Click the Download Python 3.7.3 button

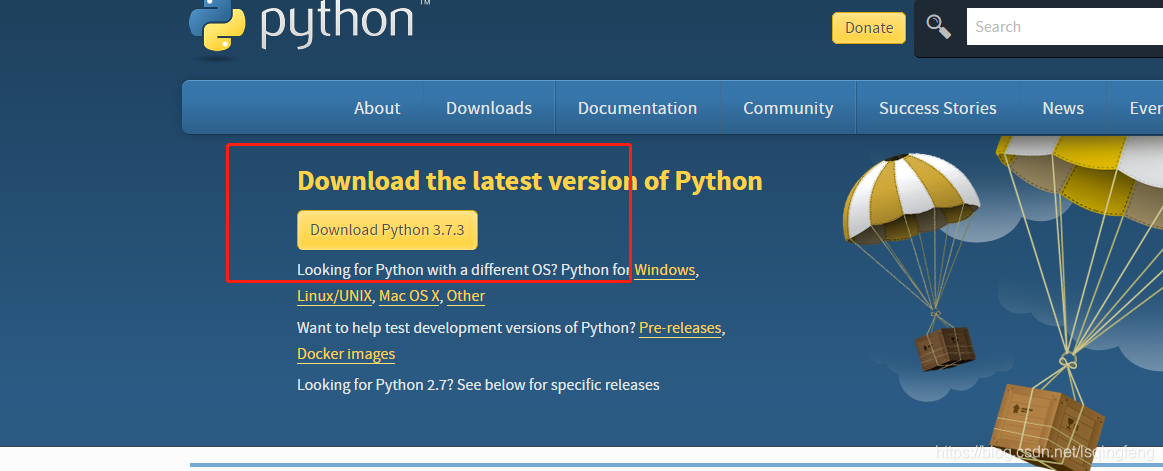point(387,230)
